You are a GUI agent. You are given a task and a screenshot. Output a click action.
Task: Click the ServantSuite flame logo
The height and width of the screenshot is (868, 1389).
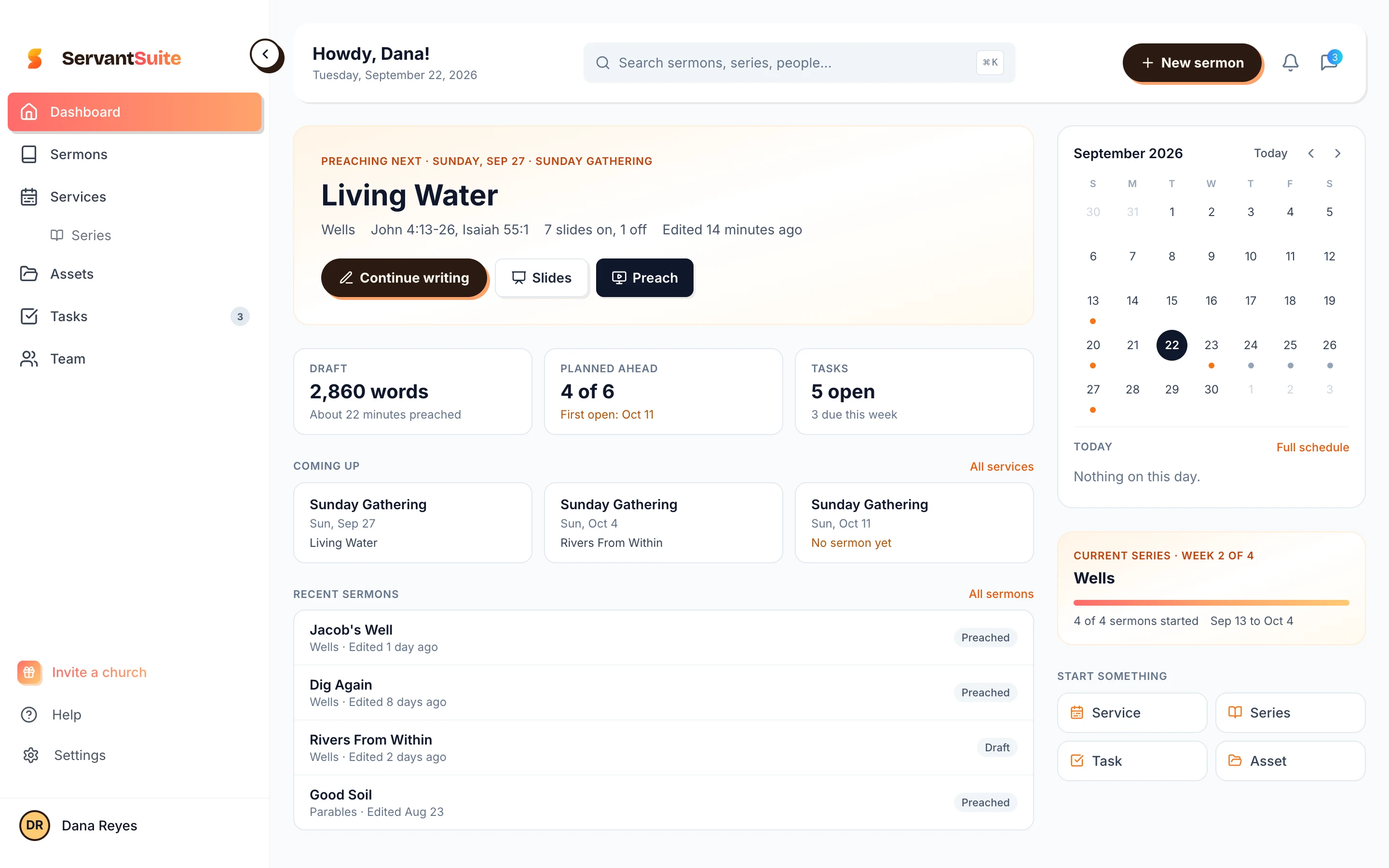click(35, 58)
